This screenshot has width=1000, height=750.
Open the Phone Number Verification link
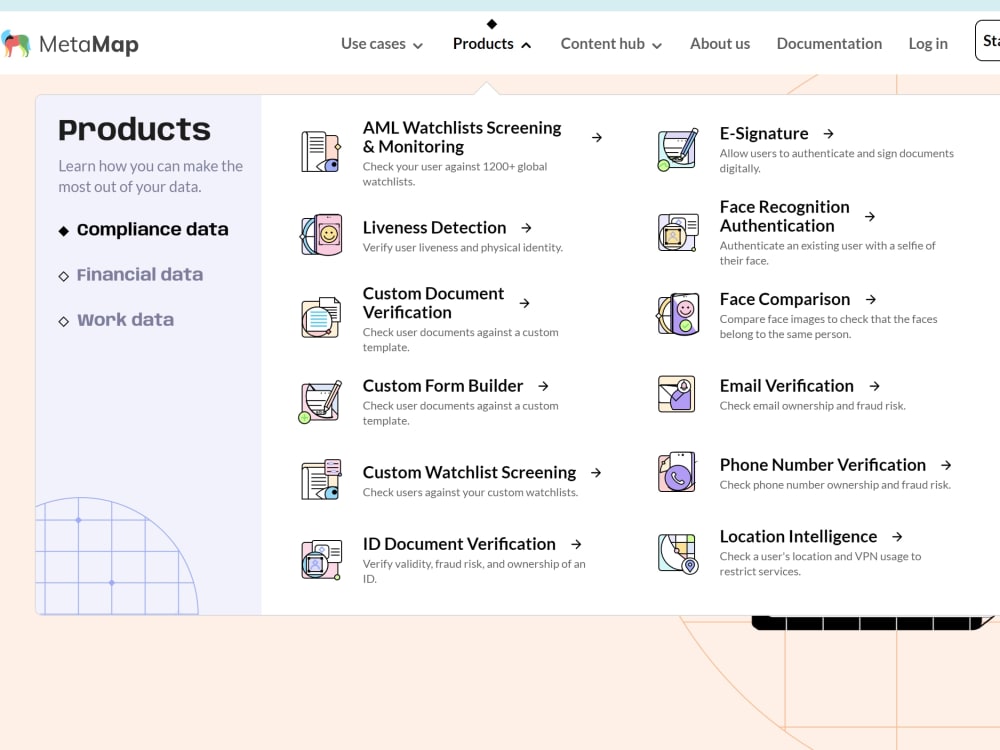point(823,465)
